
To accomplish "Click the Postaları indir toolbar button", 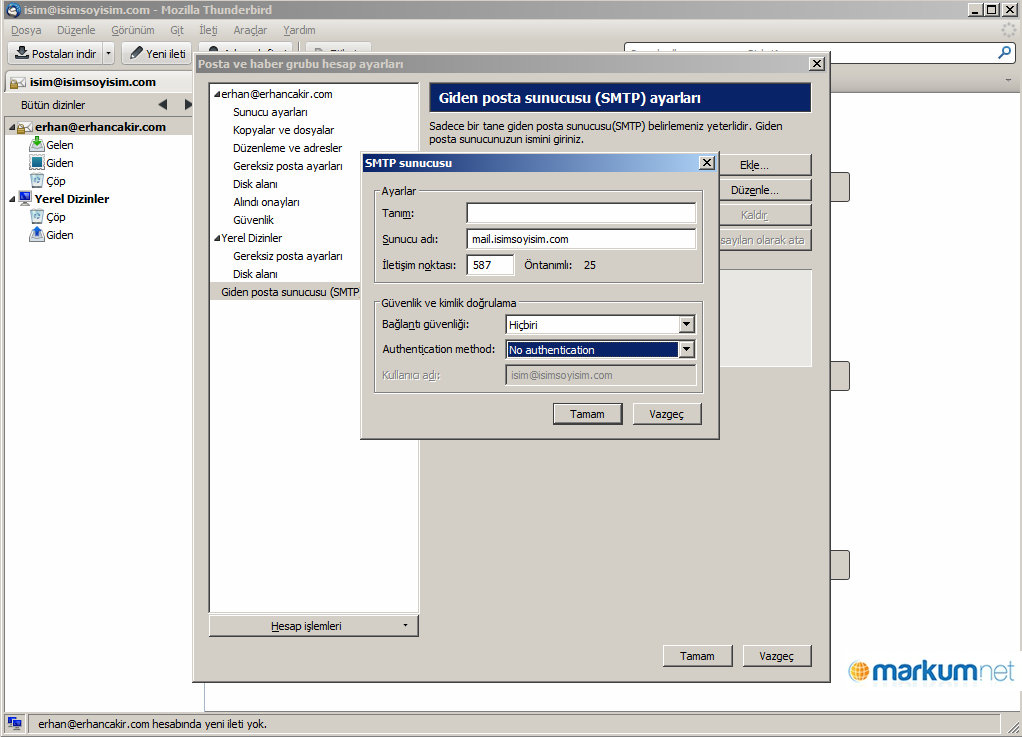I will pos(55,53).
